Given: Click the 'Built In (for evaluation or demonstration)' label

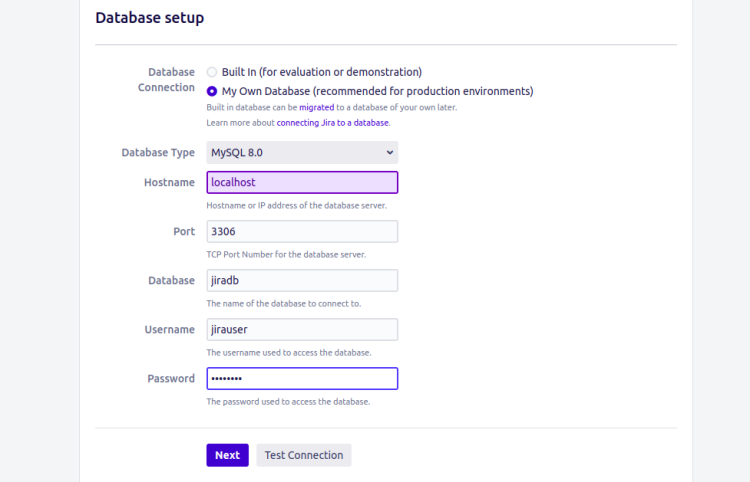Looking at the screenshot, I should tap(322, 72).
